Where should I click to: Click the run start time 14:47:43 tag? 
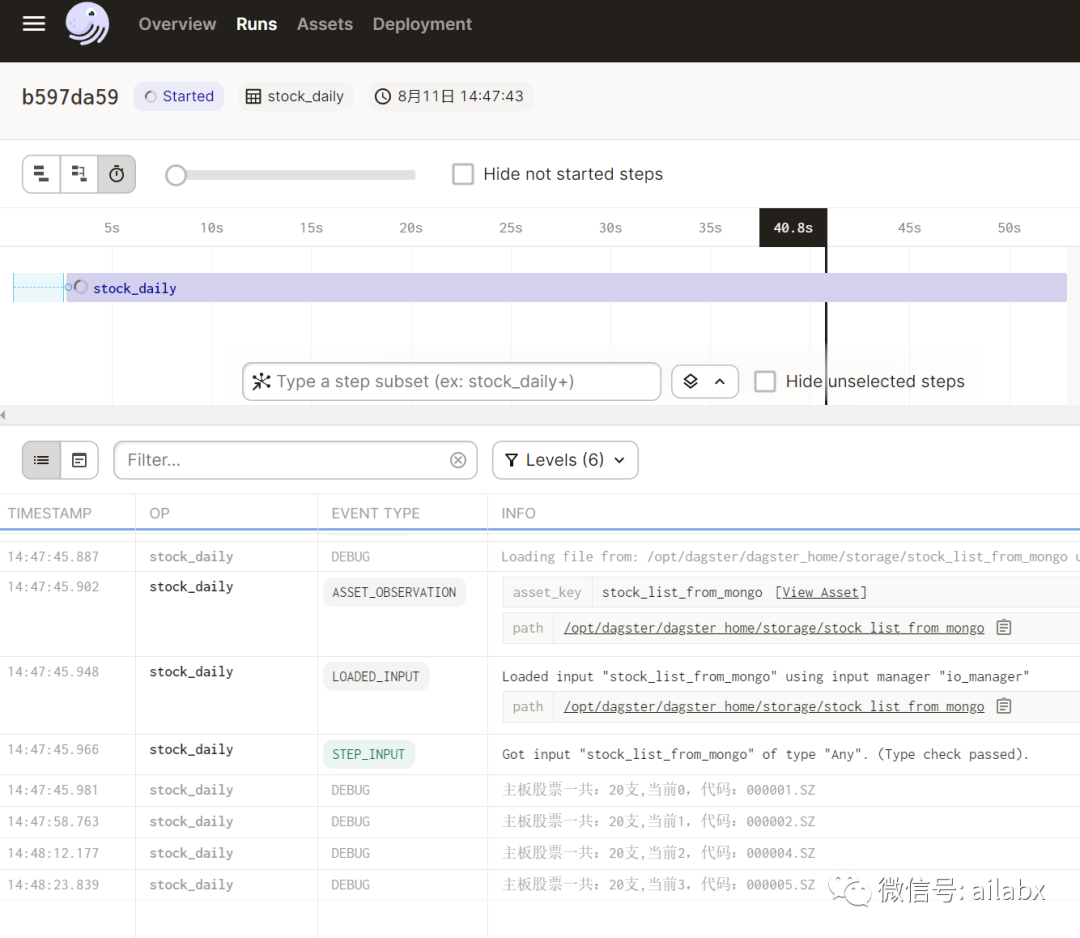click(450, 96)
